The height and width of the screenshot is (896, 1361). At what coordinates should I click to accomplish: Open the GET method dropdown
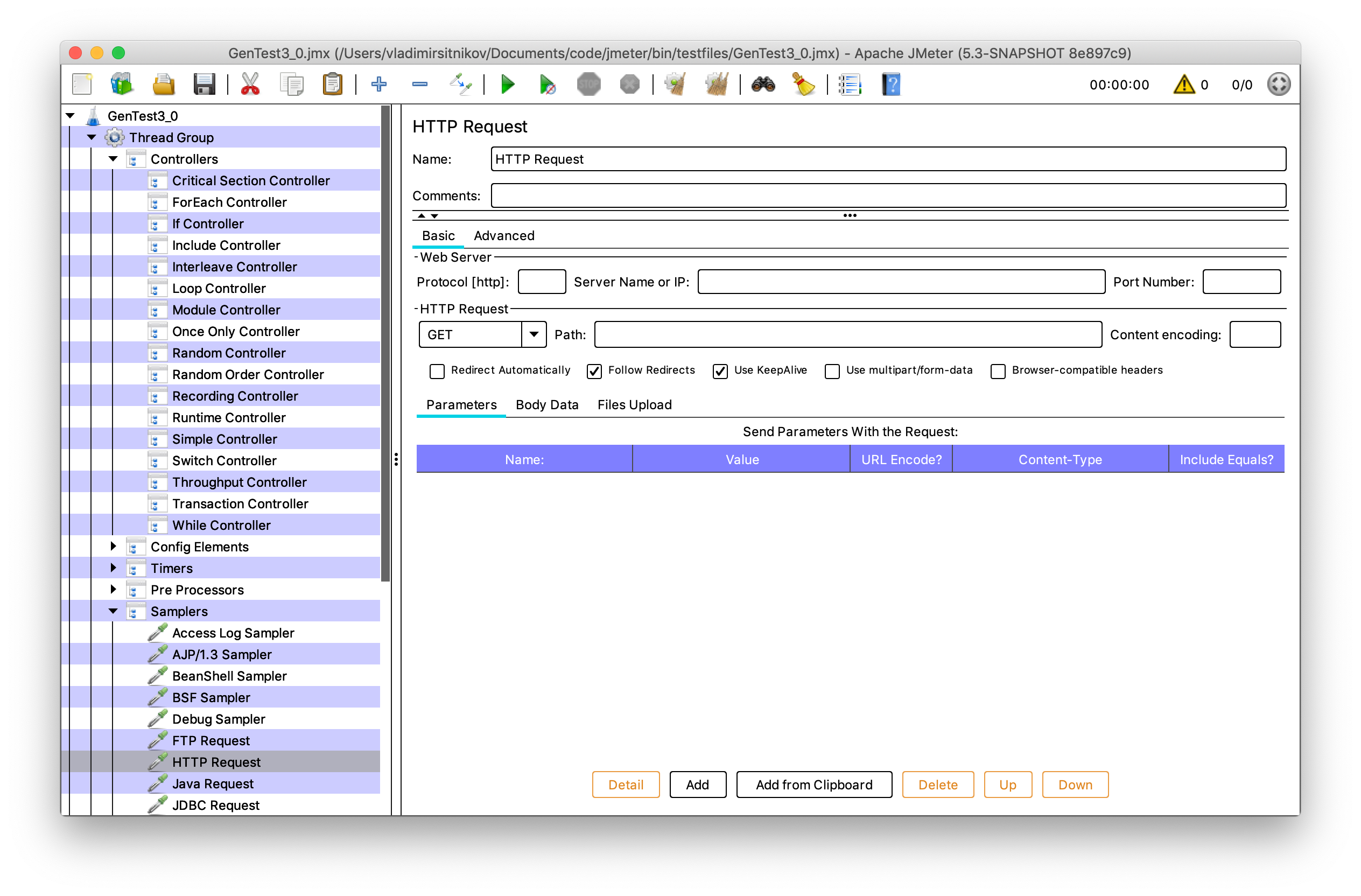534,334
